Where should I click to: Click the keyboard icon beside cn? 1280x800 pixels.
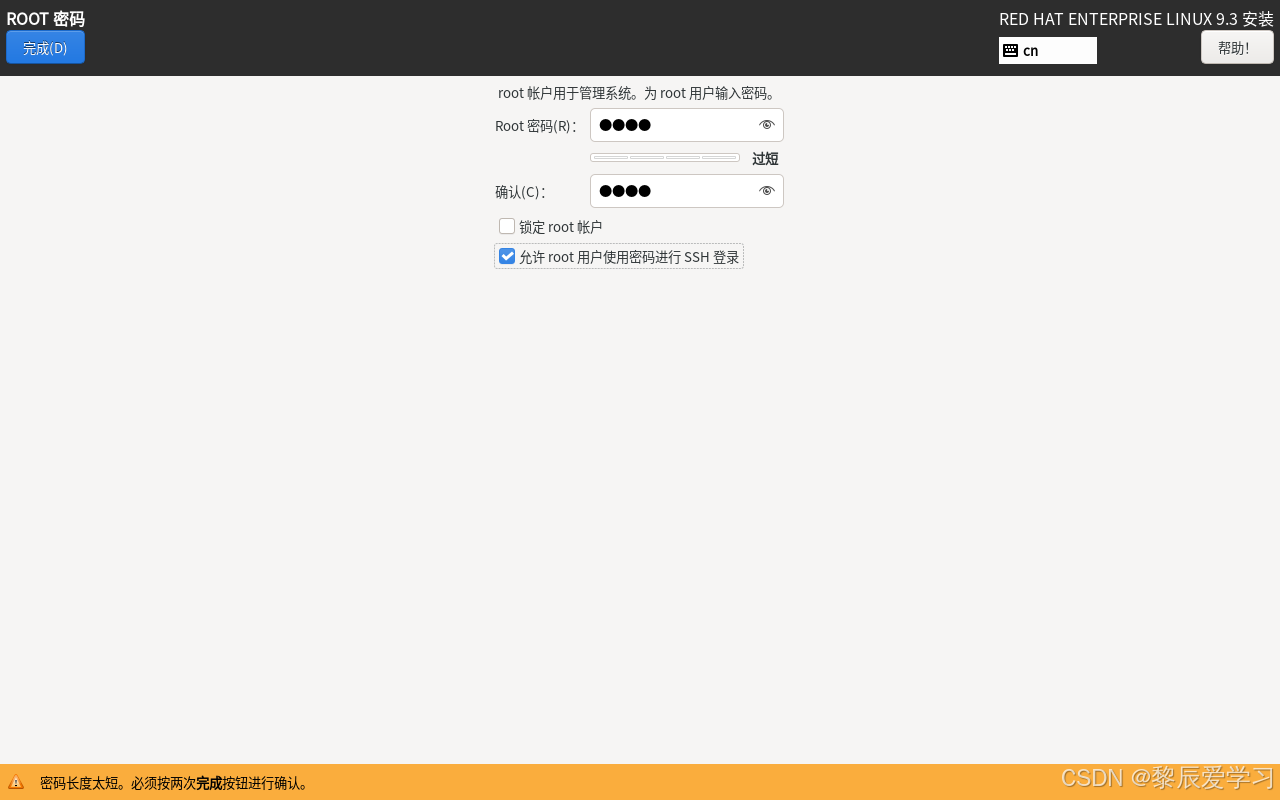click(x=1010, y=50)
